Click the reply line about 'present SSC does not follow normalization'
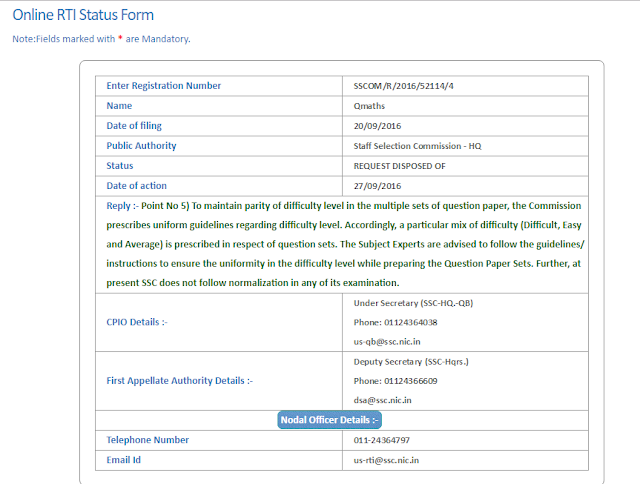This screenshot has height=484, width=640. point(253,283)
